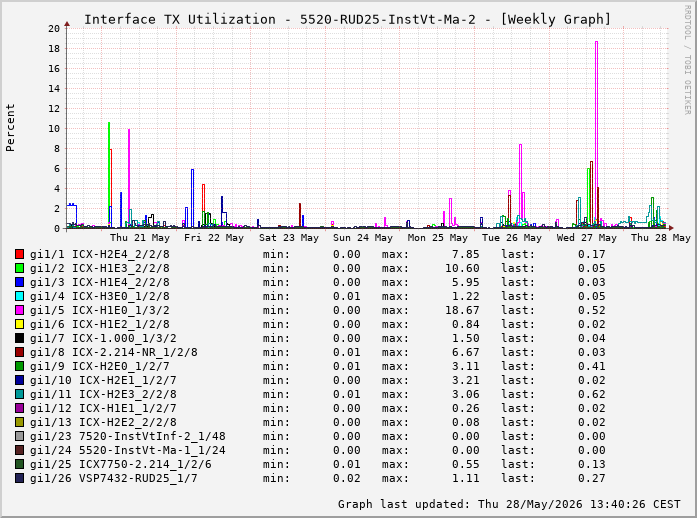Click max value 18.67 for gi1/5
This screenshot has height=518, width=697.
click(462, 310)
